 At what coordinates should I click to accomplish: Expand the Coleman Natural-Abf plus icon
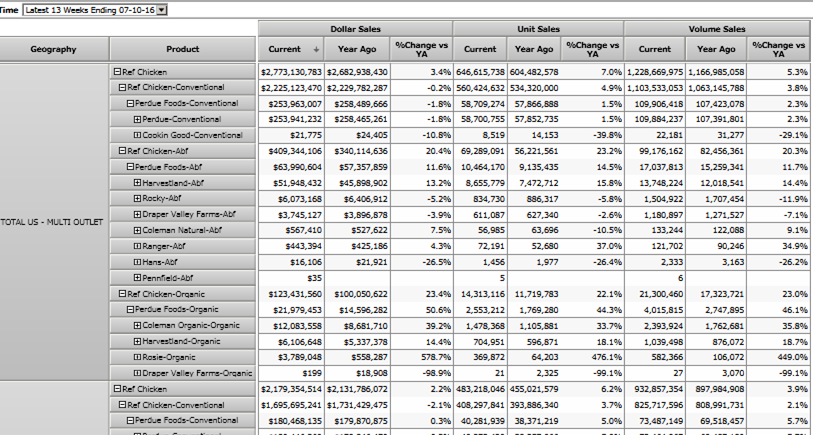[137, 230]
